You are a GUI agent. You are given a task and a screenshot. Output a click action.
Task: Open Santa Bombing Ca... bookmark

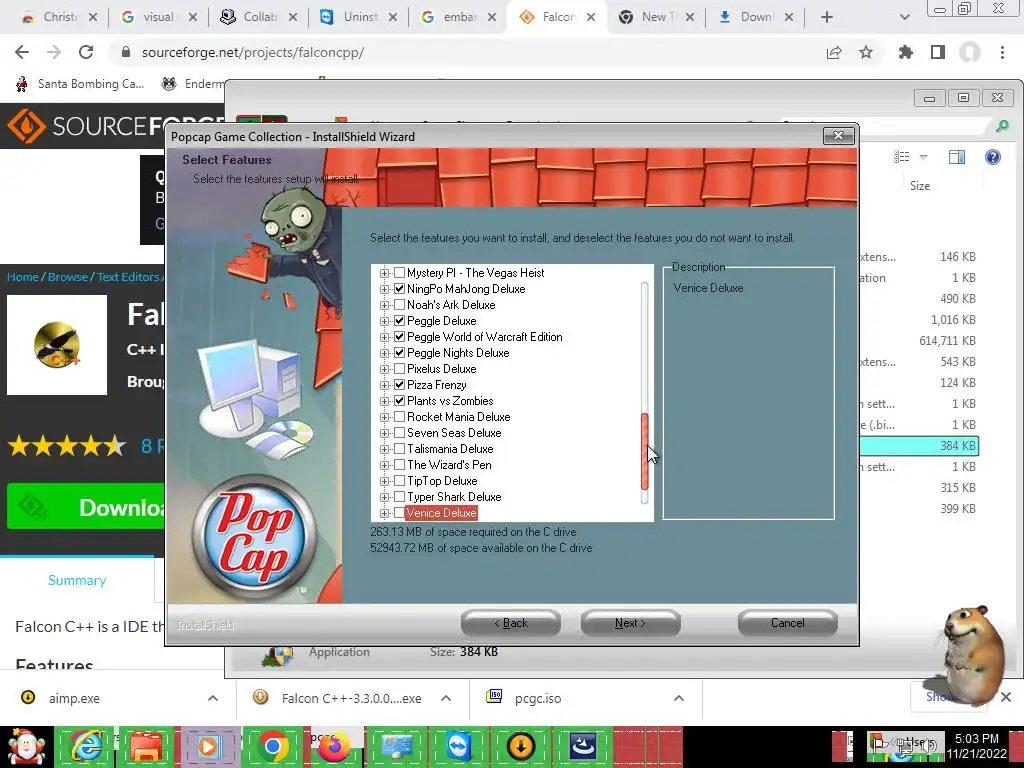(x=80, y=84)
